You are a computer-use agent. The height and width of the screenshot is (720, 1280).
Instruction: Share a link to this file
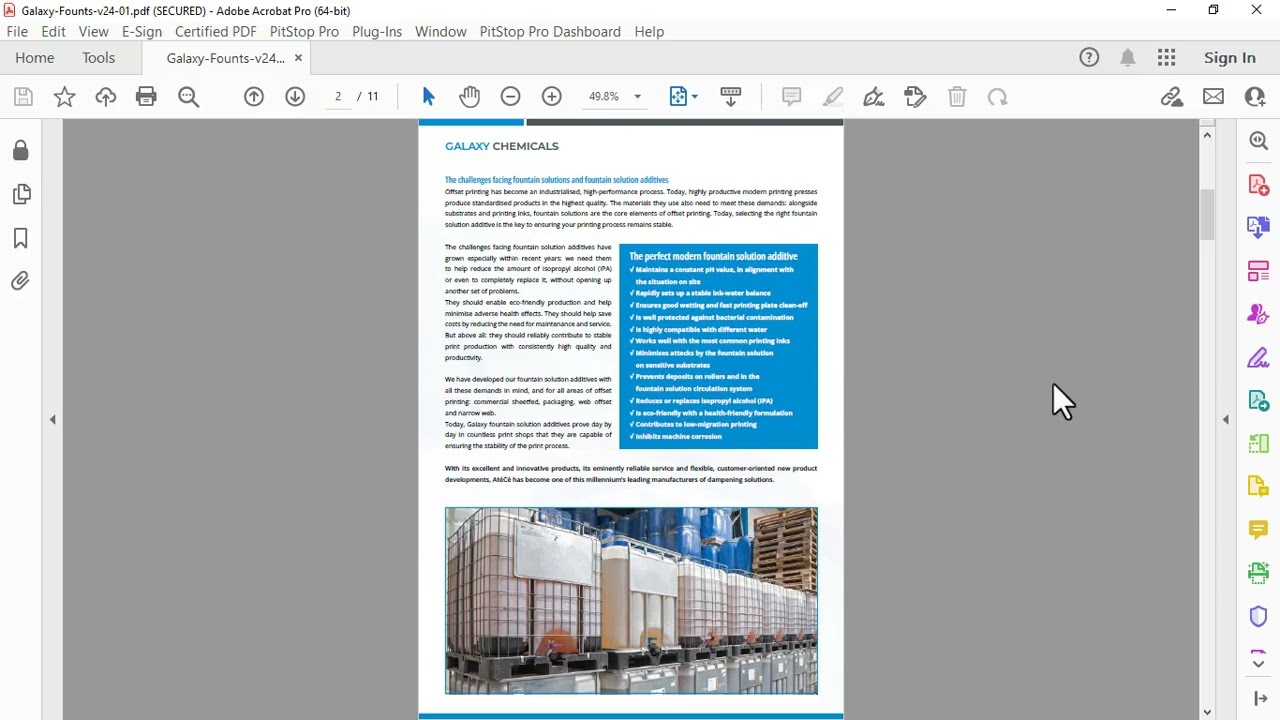point(1172,97)
